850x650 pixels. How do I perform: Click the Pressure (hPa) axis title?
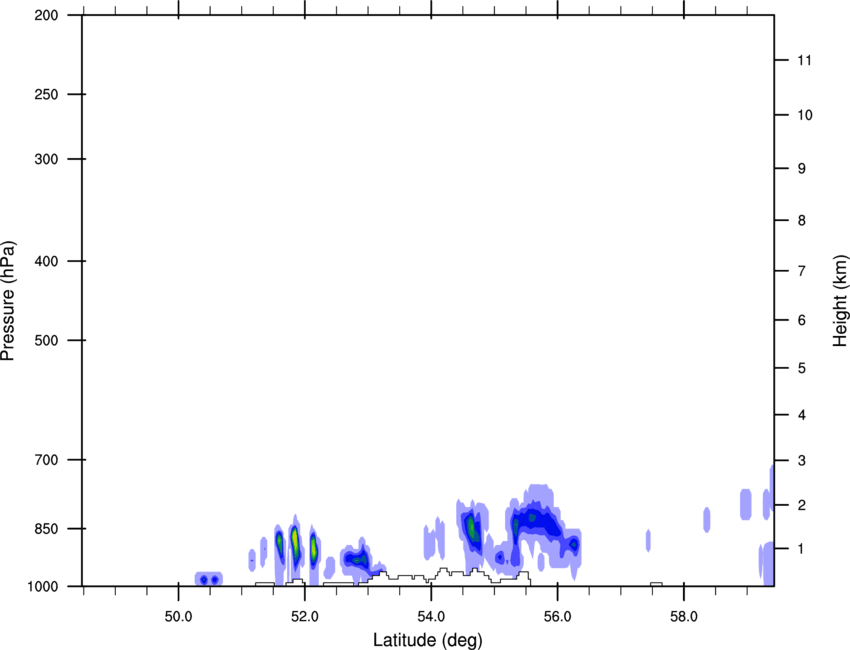[9, 300]
